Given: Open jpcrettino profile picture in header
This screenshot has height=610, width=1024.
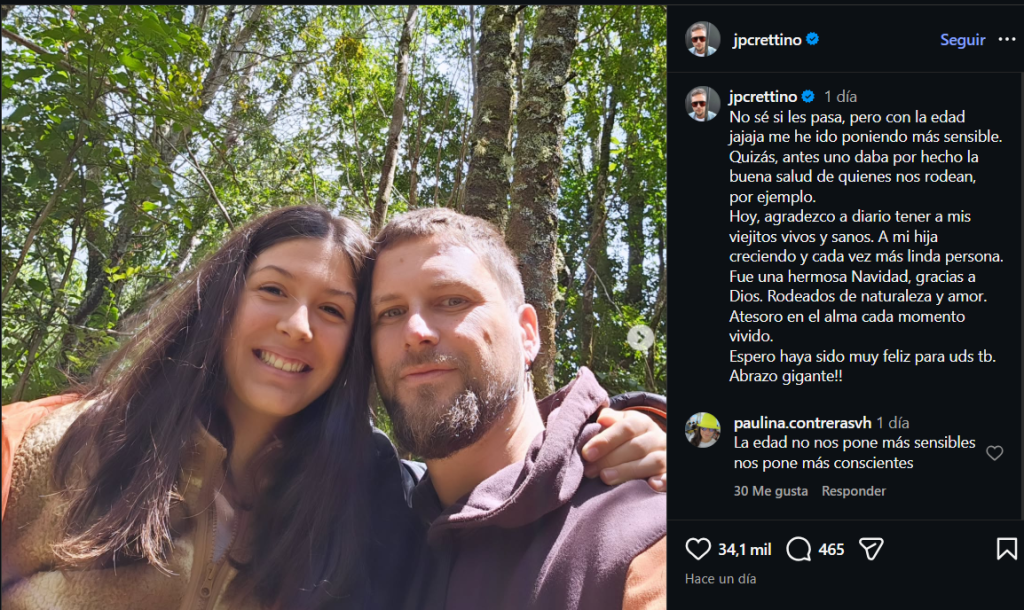Looking at the screenshot, I should pos(702,40).
